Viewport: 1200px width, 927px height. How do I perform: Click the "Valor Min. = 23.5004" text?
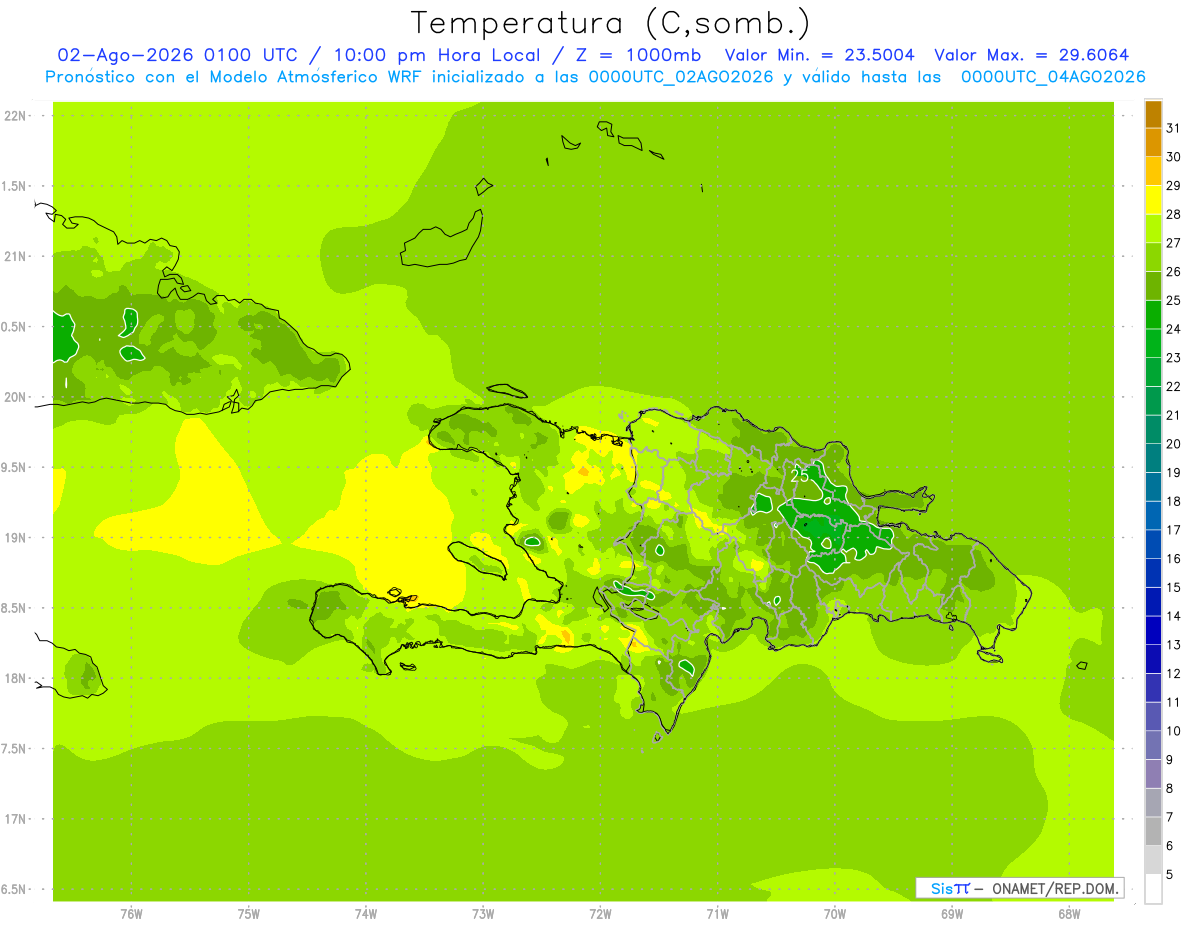(819, 55)
